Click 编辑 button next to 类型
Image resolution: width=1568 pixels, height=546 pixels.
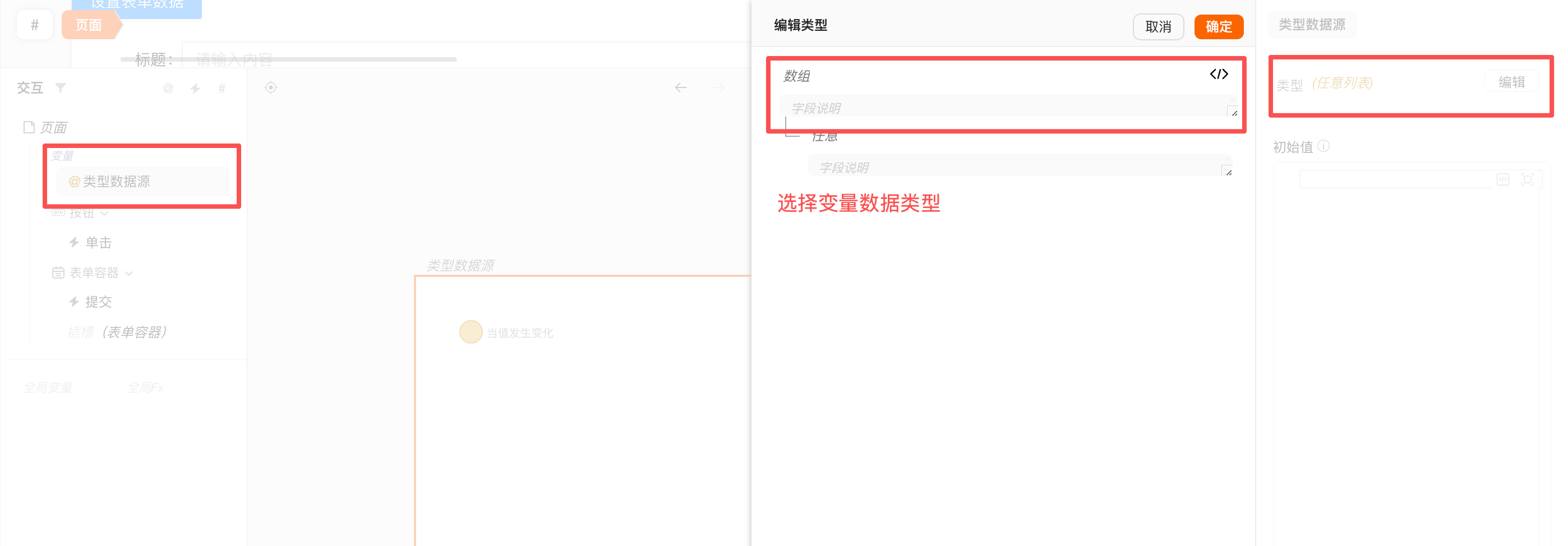click(x=1511, y=82)
